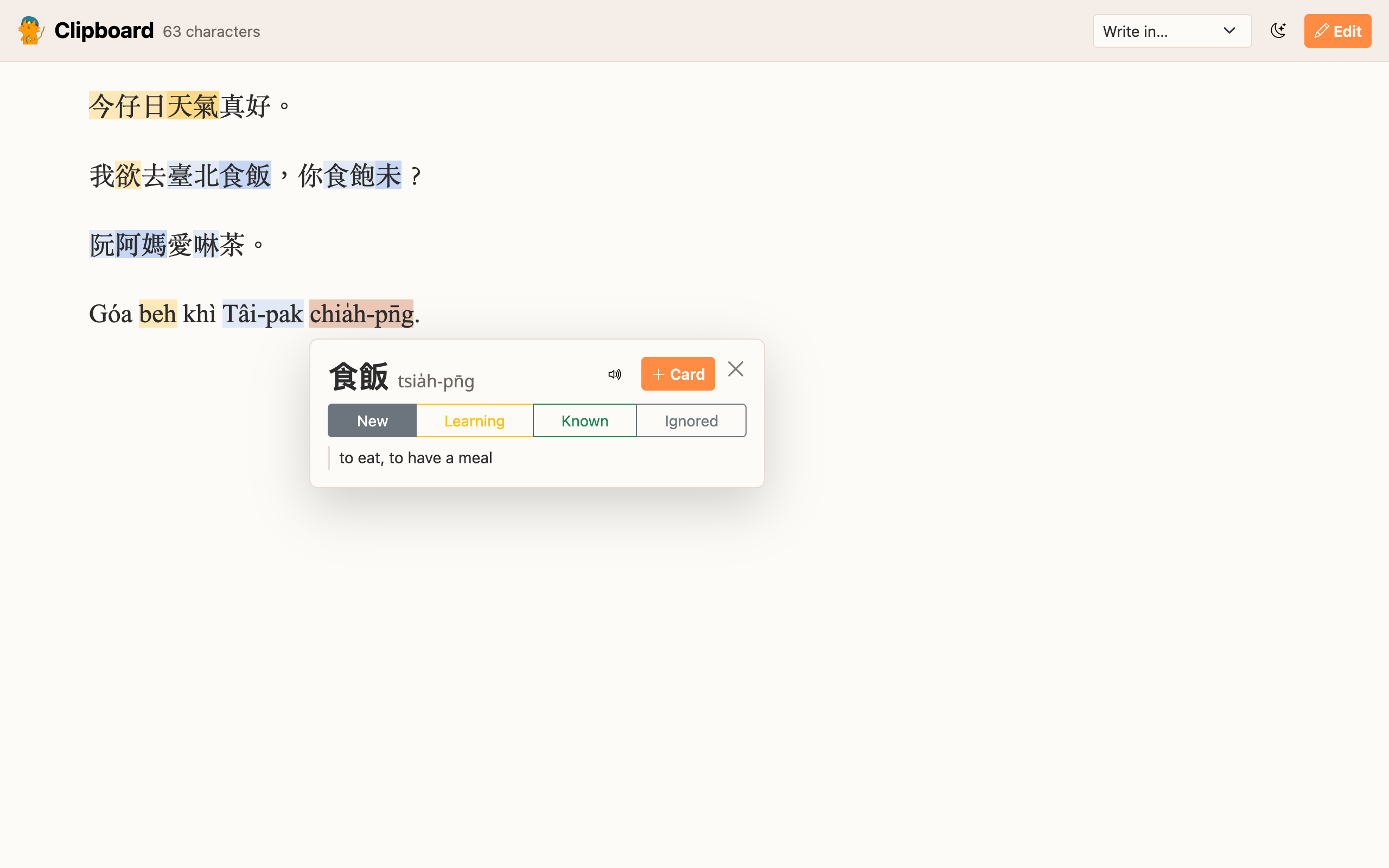1389x868 pixels.
Task: Select the word 今仔日
Action: tap(128, 106)
